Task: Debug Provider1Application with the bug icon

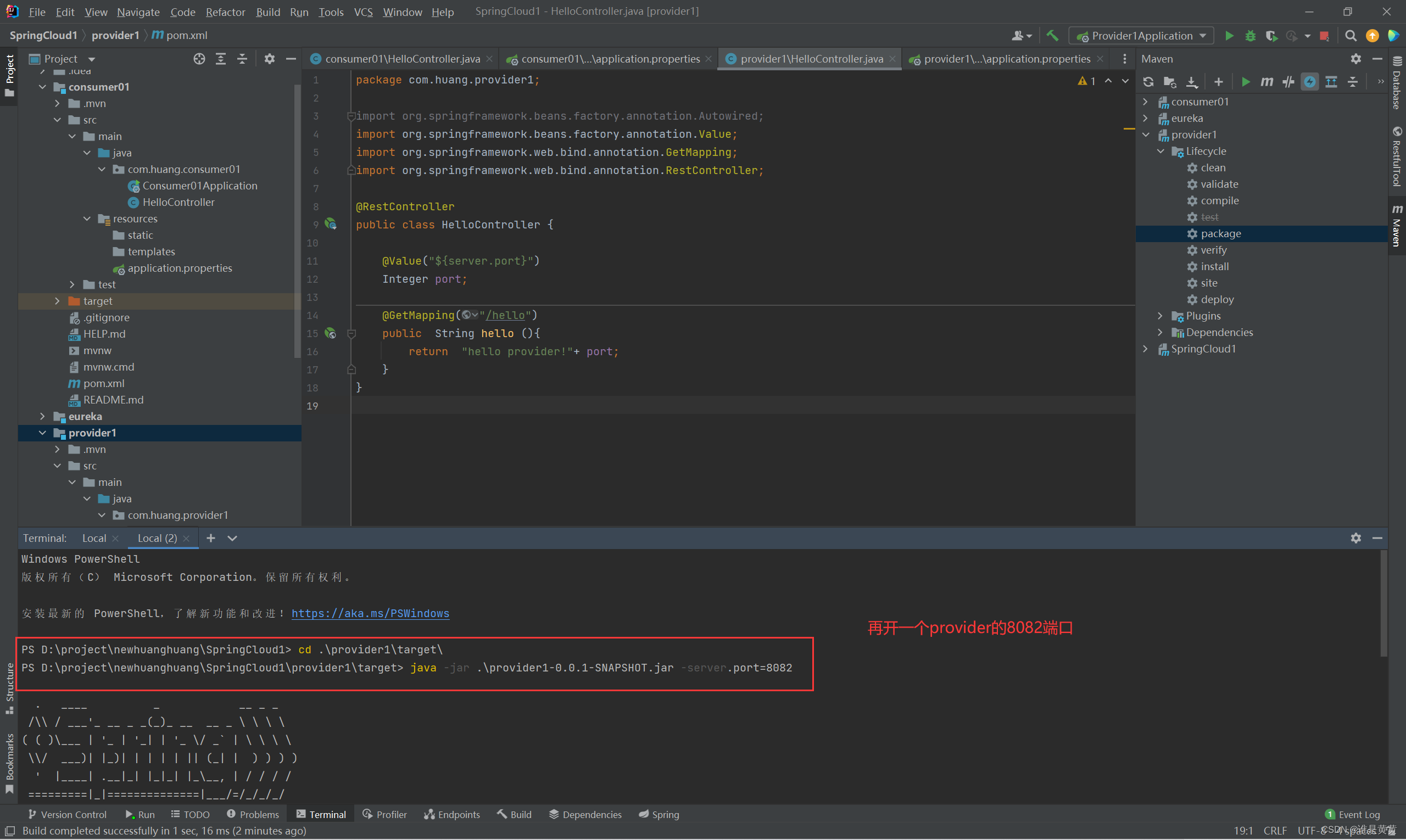Action: (1250, 36)
